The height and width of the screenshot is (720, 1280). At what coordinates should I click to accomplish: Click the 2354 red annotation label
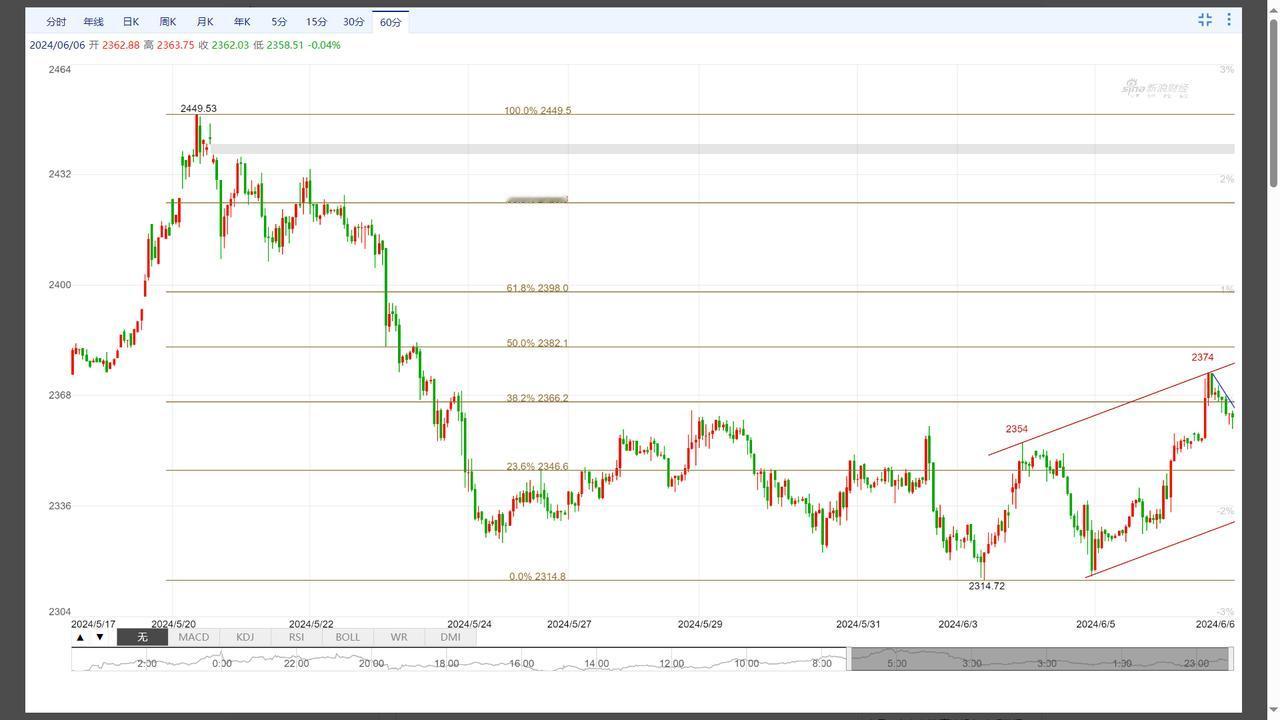pyautogui.click(x=1016, y=429)
